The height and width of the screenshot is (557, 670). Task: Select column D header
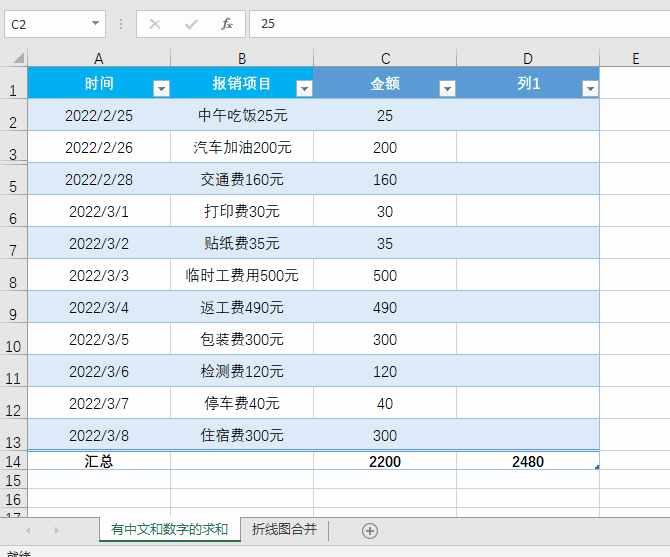[528, 58]
